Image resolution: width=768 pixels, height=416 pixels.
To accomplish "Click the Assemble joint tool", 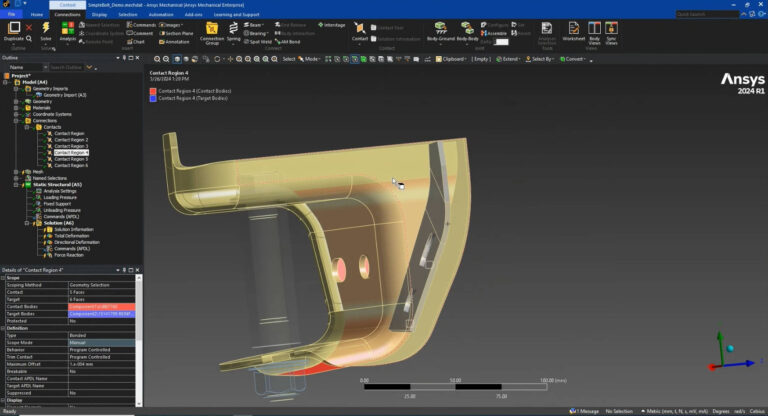I will point(494,33).
